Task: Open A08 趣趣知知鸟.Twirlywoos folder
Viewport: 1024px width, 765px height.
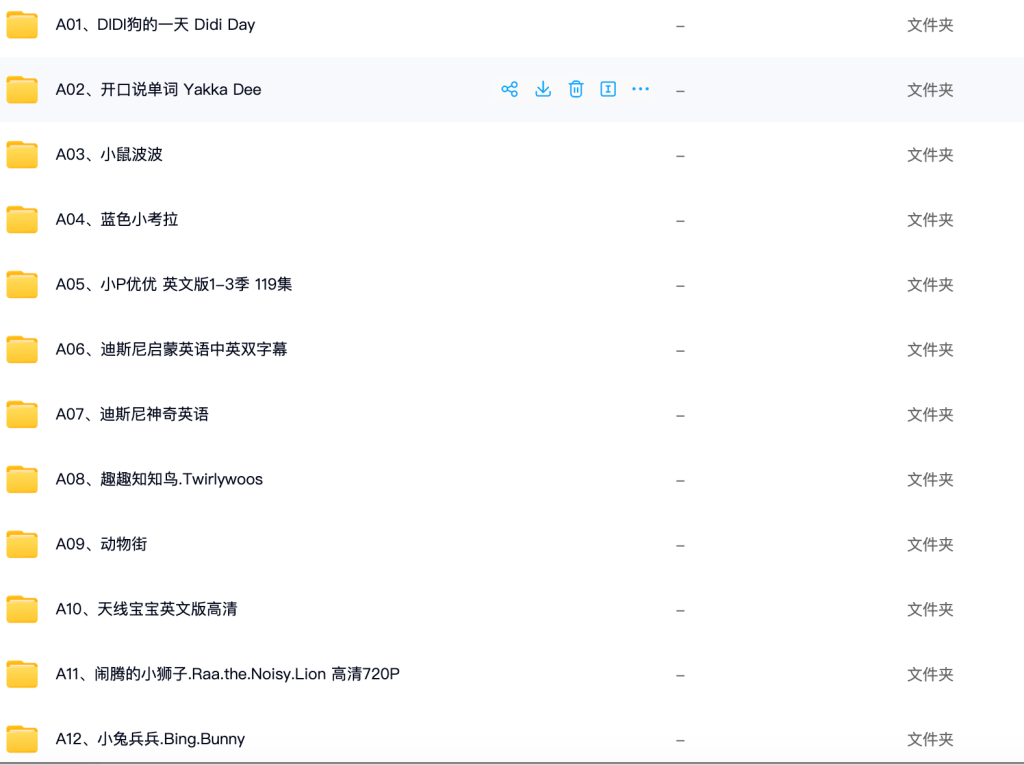Action: click(159, 480)
